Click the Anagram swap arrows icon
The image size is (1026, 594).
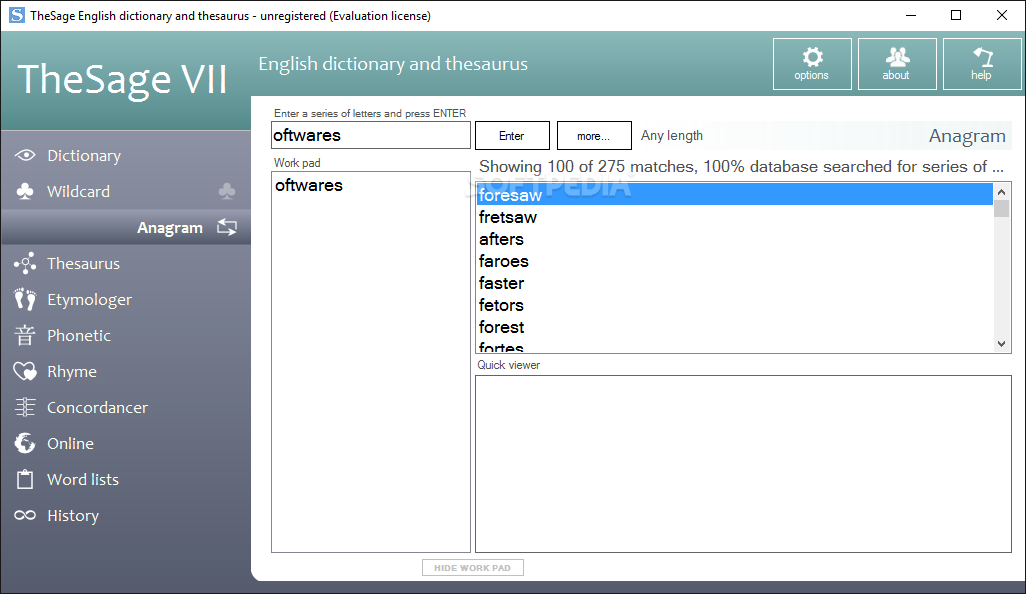pyautogui.click(x=227, y=228)
